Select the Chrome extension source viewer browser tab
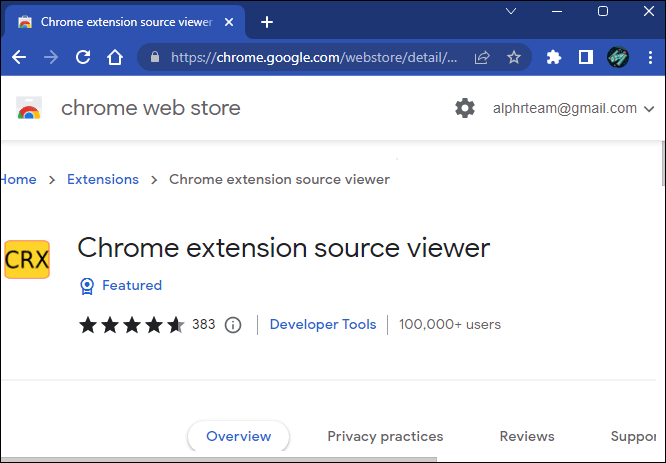 pos(126,22)
